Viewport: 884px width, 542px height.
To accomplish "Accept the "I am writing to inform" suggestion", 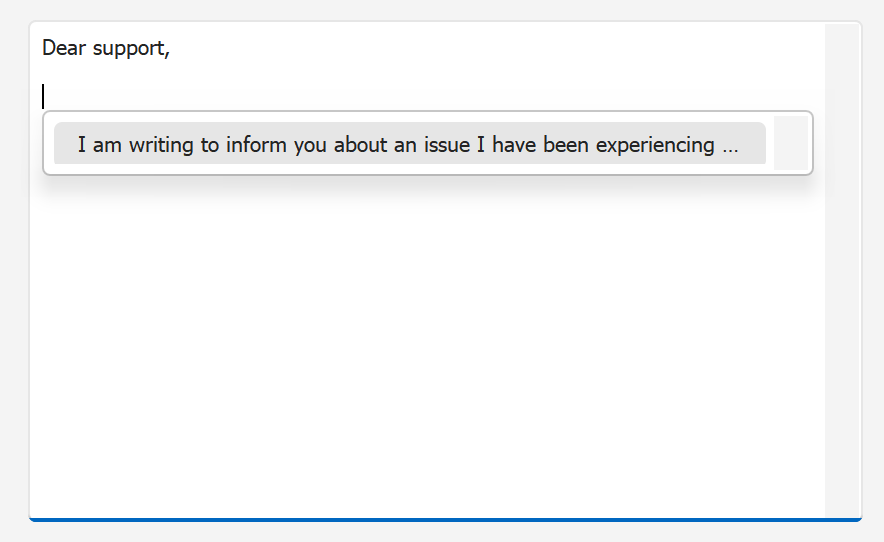I will pyautogui.click(x=409, y=143).
